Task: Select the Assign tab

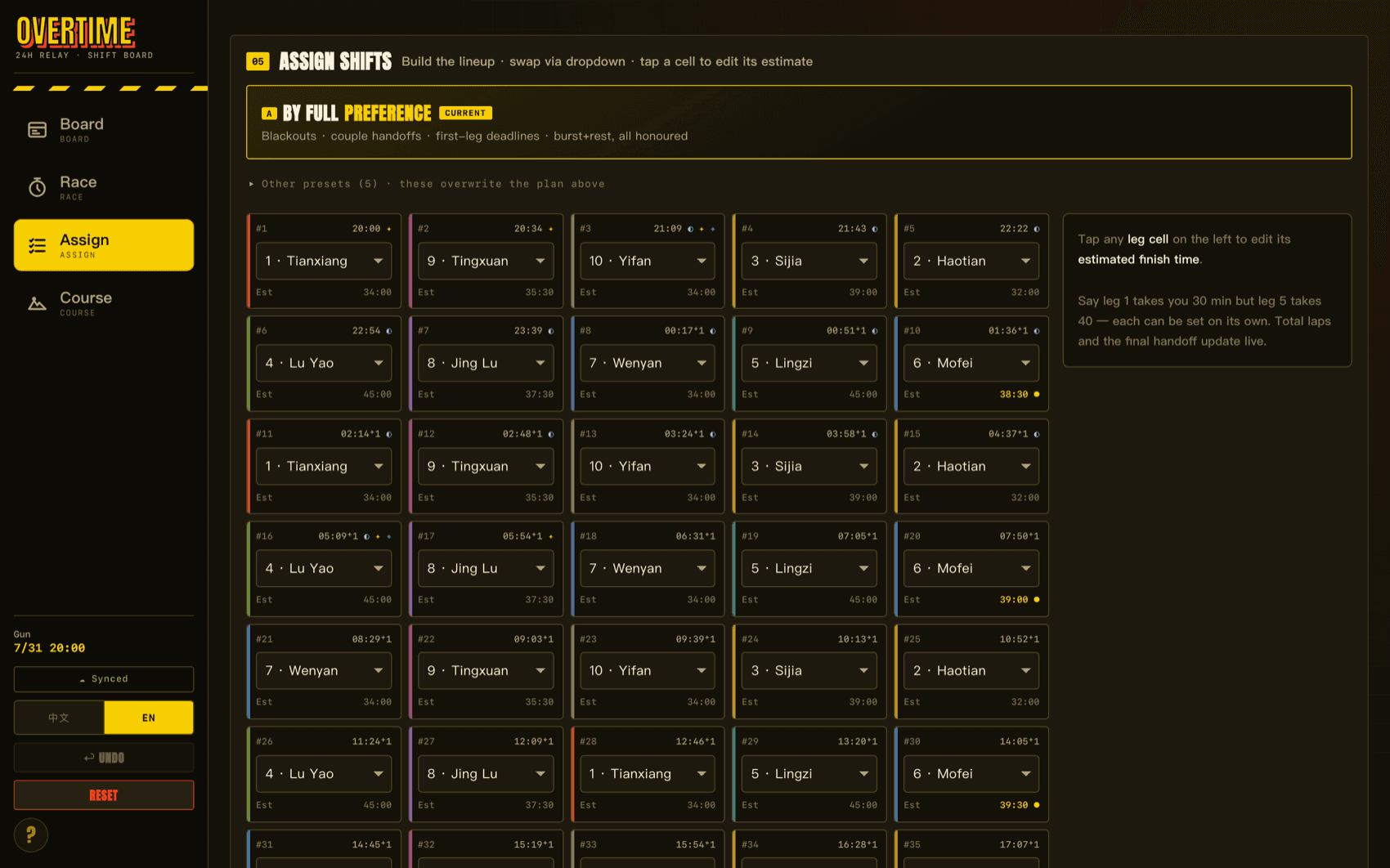Action: click(104, 244)
